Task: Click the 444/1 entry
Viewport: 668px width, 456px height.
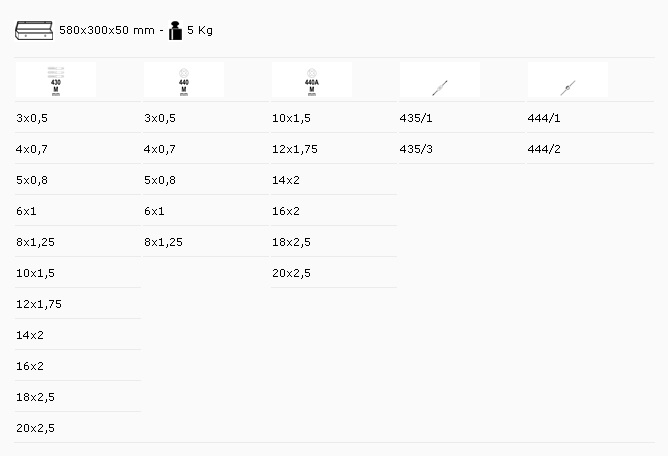Action: coord(544,118)
